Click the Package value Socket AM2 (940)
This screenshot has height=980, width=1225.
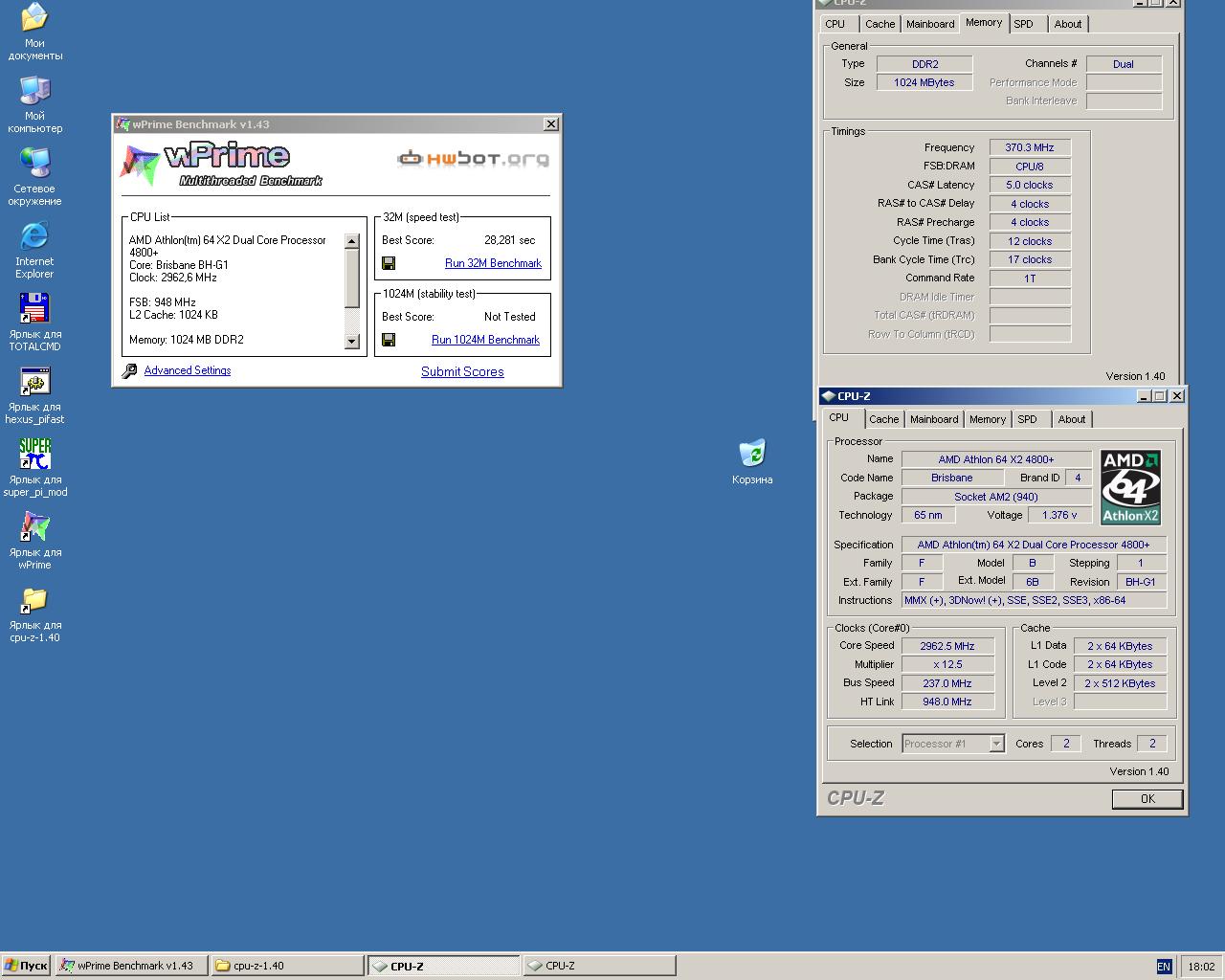click(996, 497)
